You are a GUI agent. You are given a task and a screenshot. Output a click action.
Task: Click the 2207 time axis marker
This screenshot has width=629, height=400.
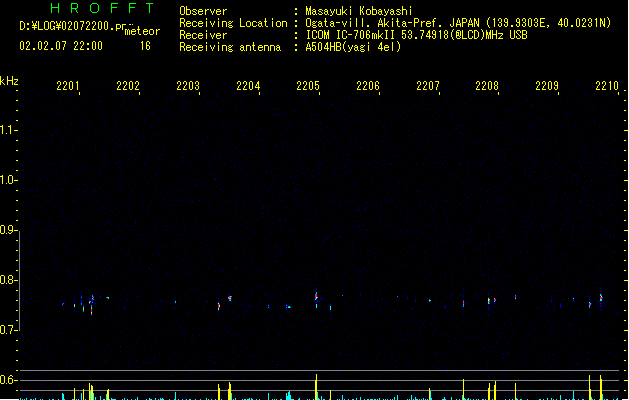coord(428,86)
